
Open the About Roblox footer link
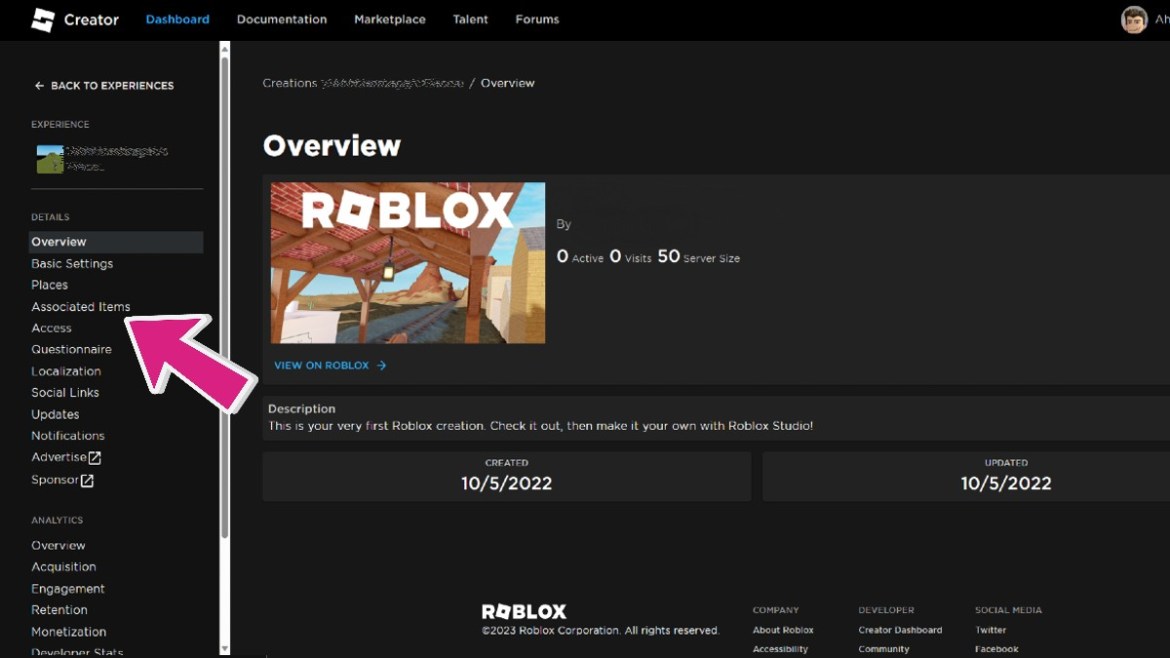(782, 630)
